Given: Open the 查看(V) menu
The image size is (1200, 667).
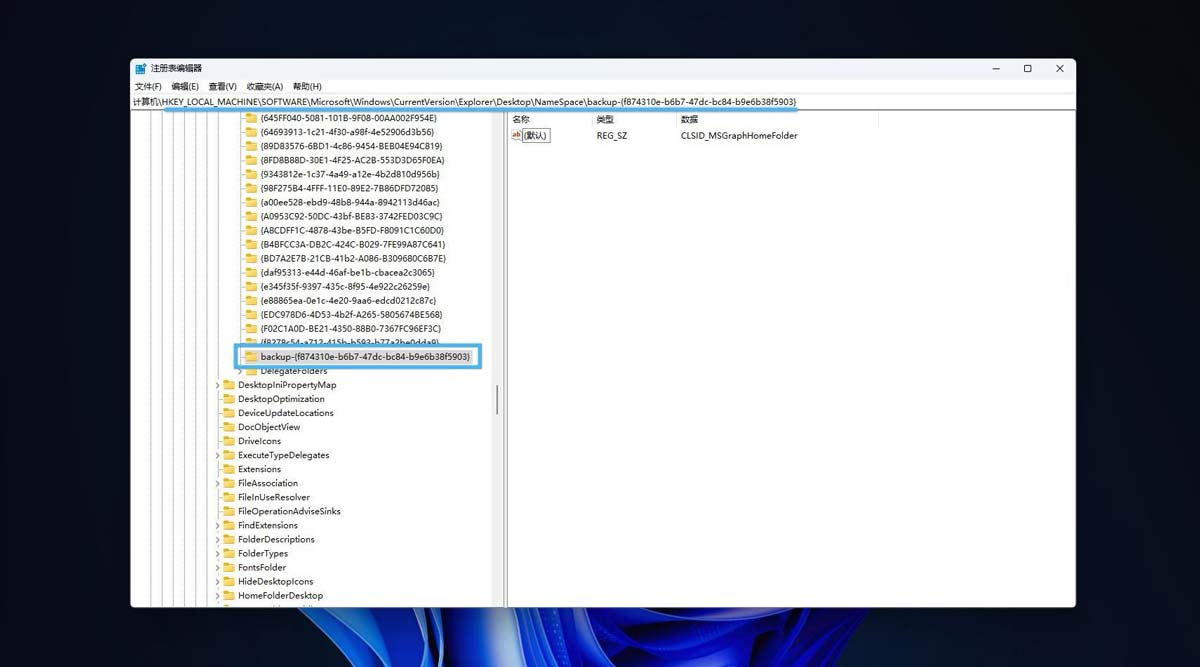Looking at the screenshot, I should pos(220,86).
